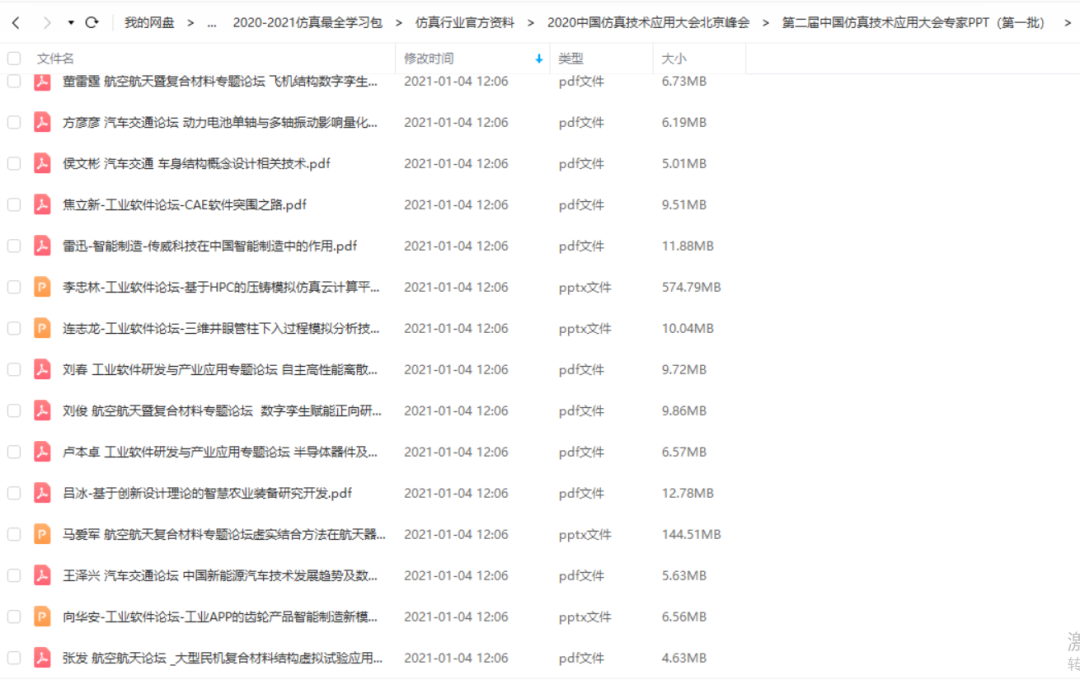Image resolution: width=1080 pixels, height=680 pixels.
Task: Check the box for 李忠林 file
Action: coord(14,287)
